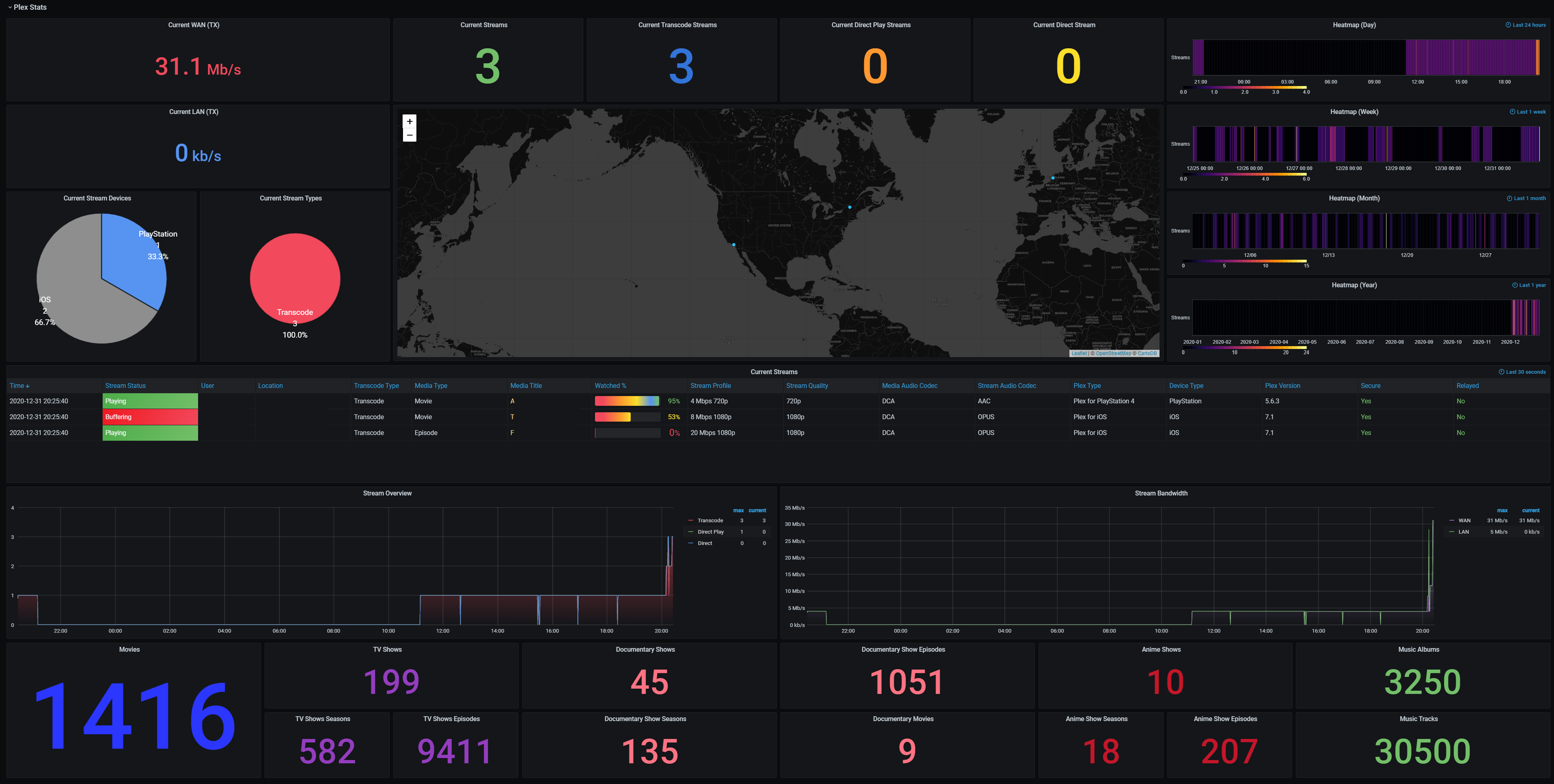Screen dimensions: 1554x784
Task: Click the Last 24 hours clock icon
Action: pos(1508,25)
